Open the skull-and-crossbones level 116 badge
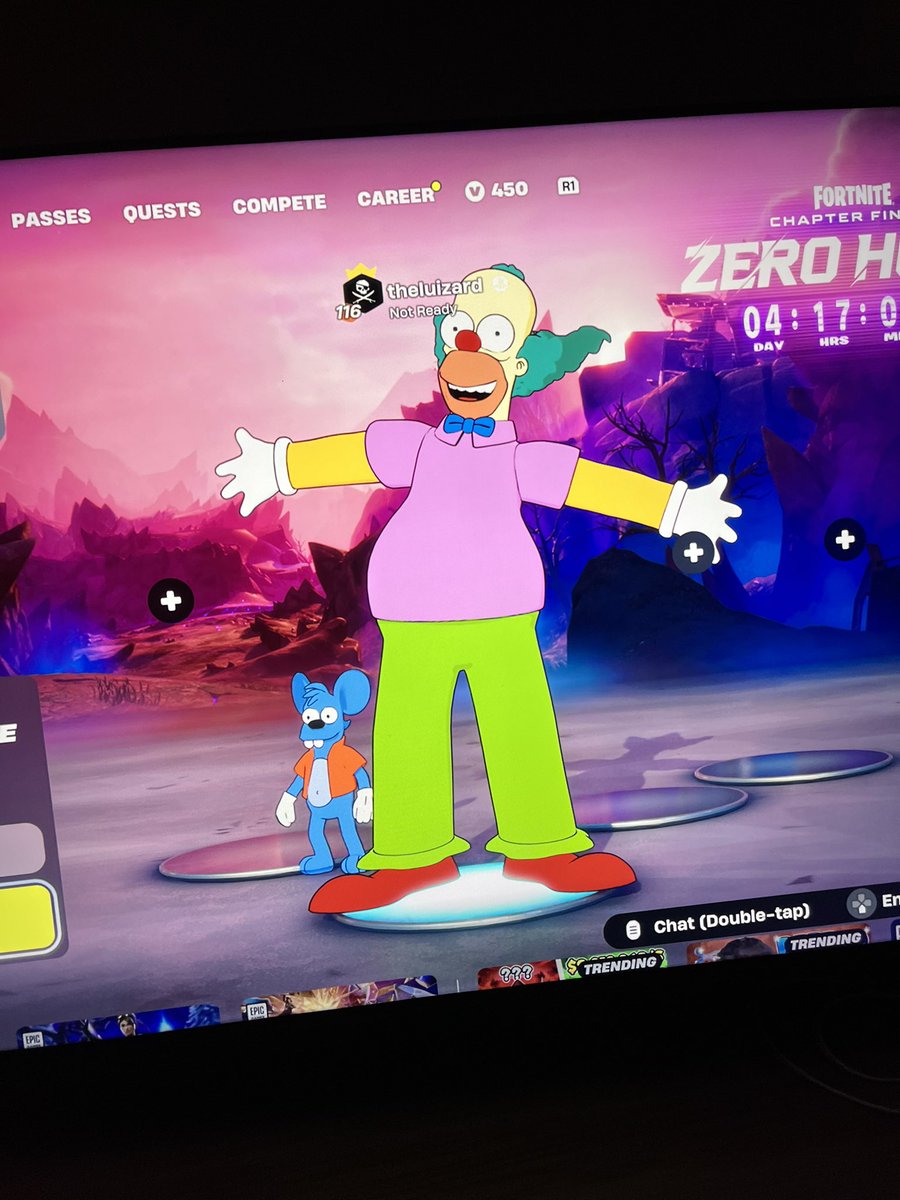The image size is (900, 1200). coord(359,293)
